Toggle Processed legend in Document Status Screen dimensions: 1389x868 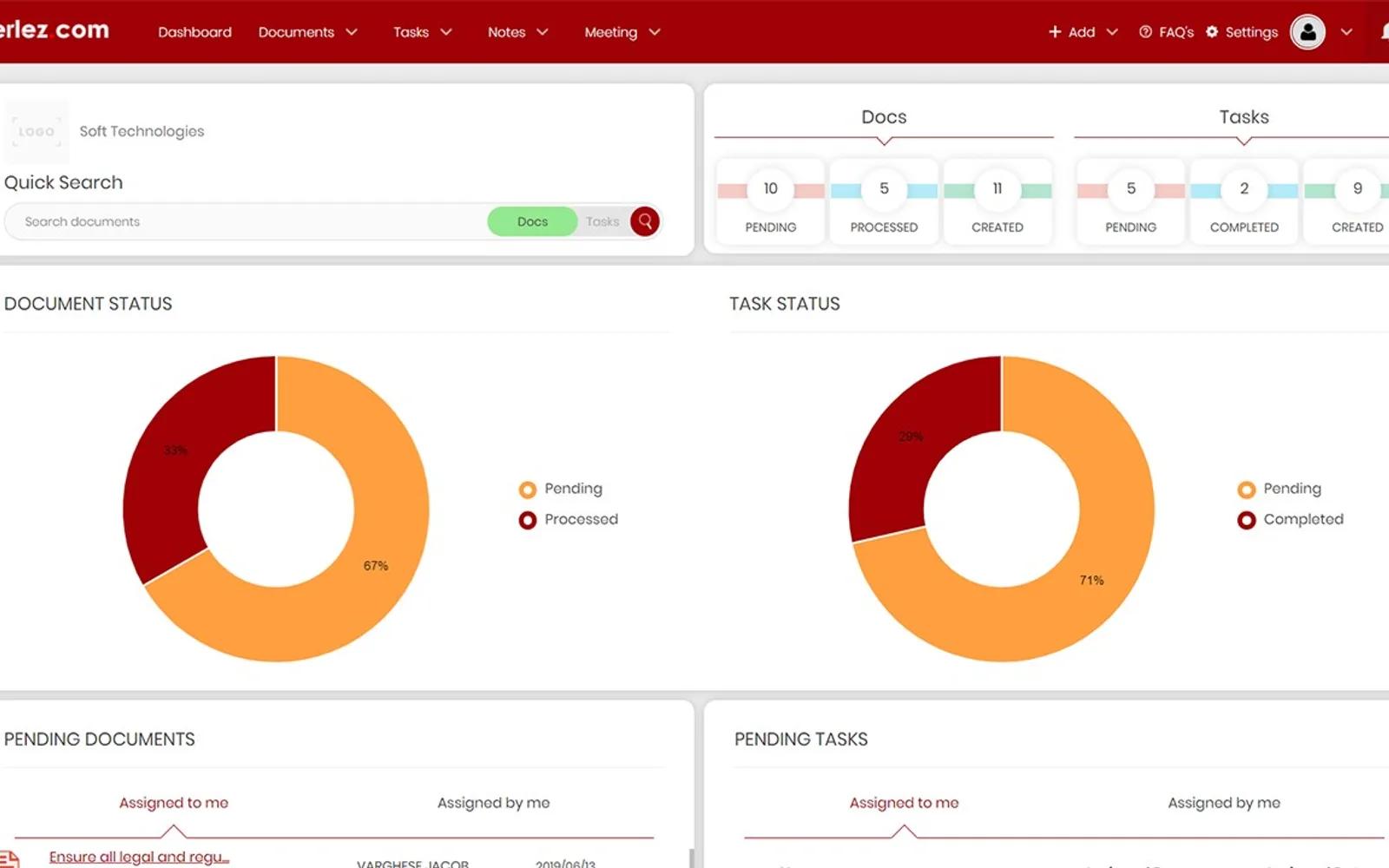point(569,519)
